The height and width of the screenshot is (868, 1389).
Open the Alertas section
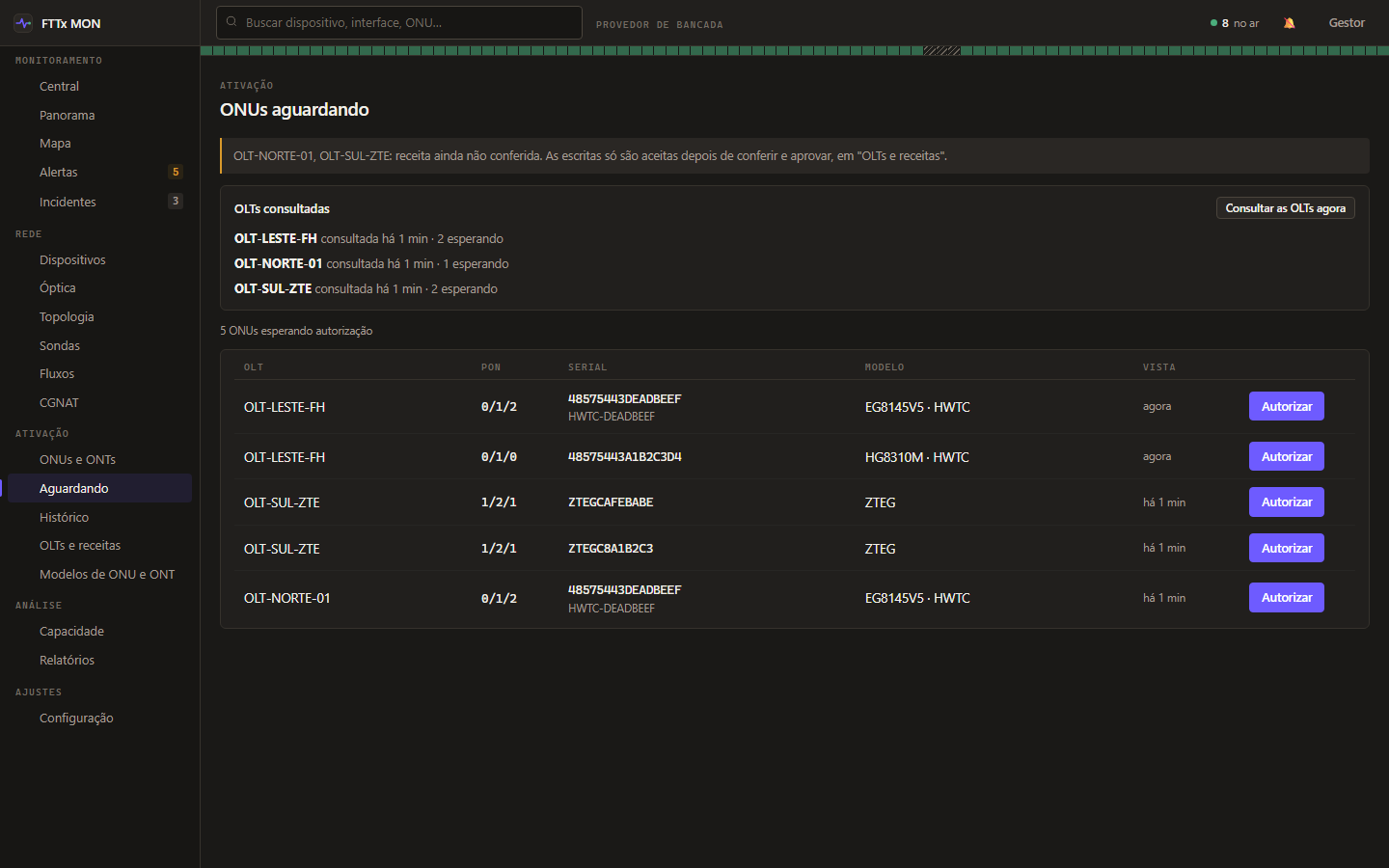(99, 173)
